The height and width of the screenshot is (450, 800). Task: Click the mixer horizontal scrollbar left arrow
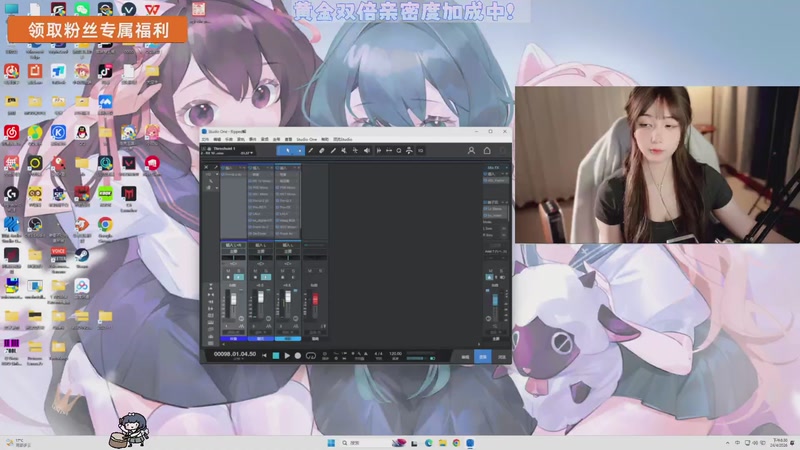tap(223, 344)
